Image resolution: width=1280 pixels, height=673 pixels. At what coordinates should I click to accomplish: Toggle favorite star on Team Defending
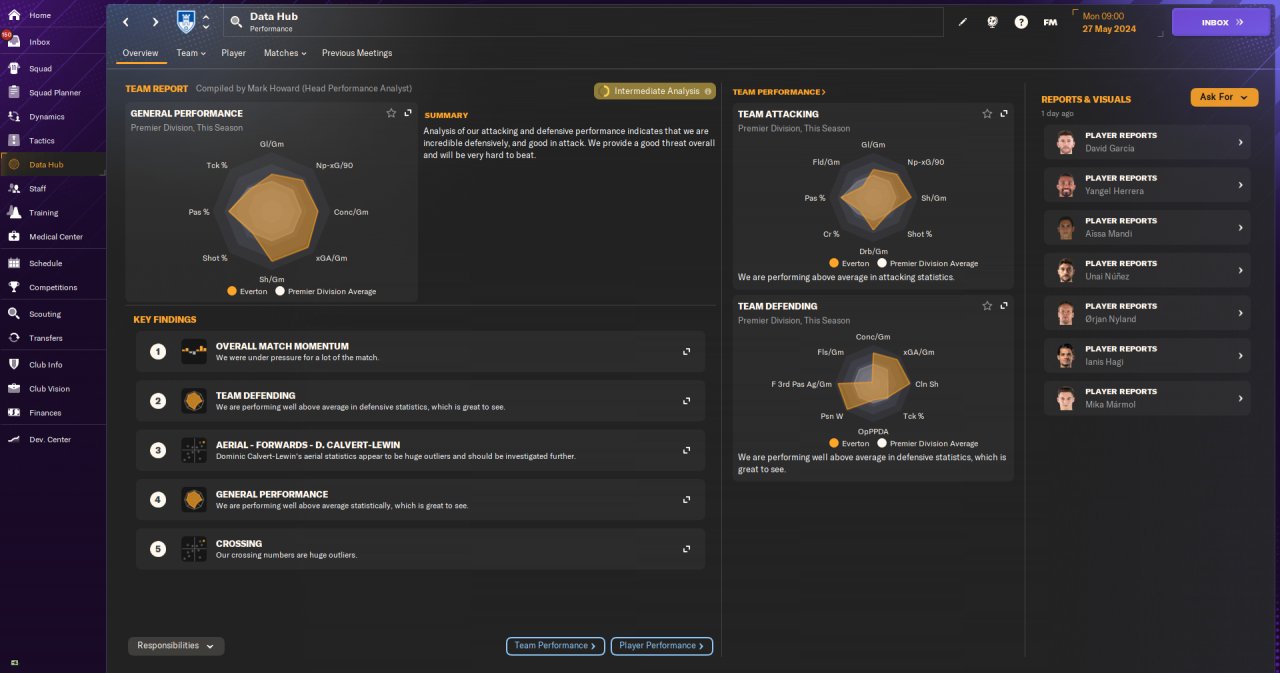[x=987, y=306]
